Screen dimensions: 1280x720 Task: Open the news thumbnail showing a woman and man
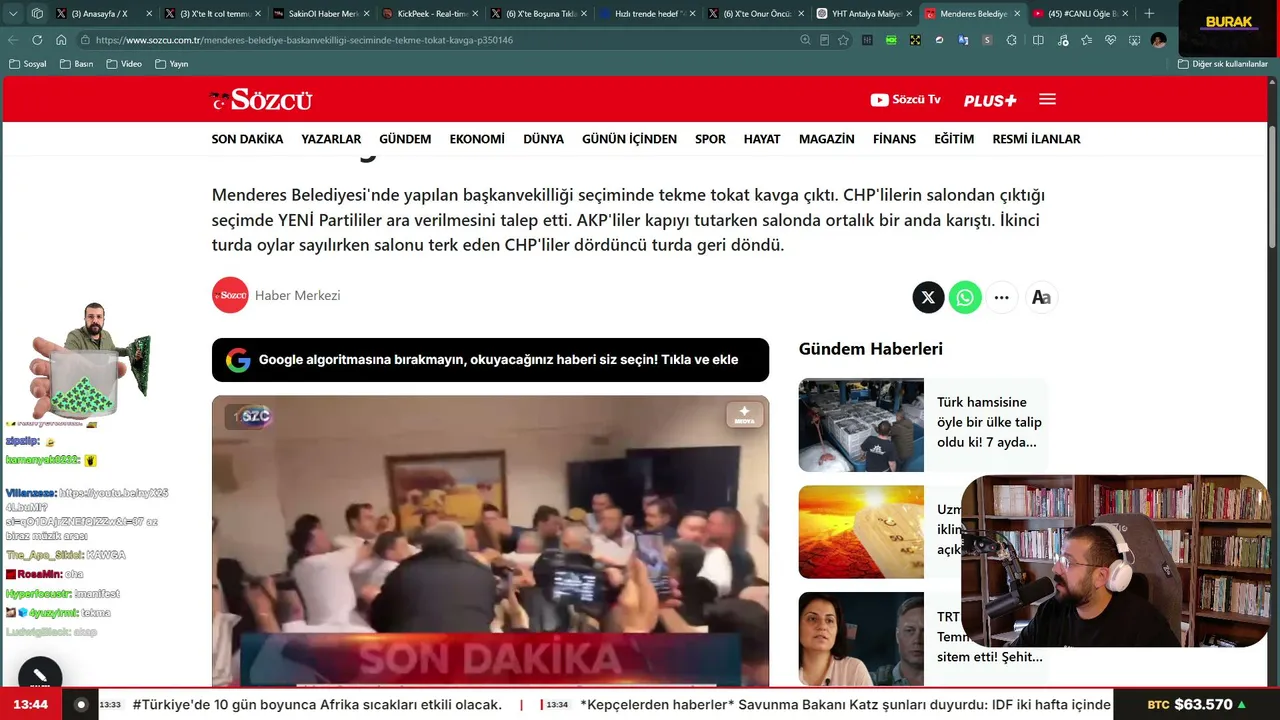pyautogui.click(x=861, y=639)
